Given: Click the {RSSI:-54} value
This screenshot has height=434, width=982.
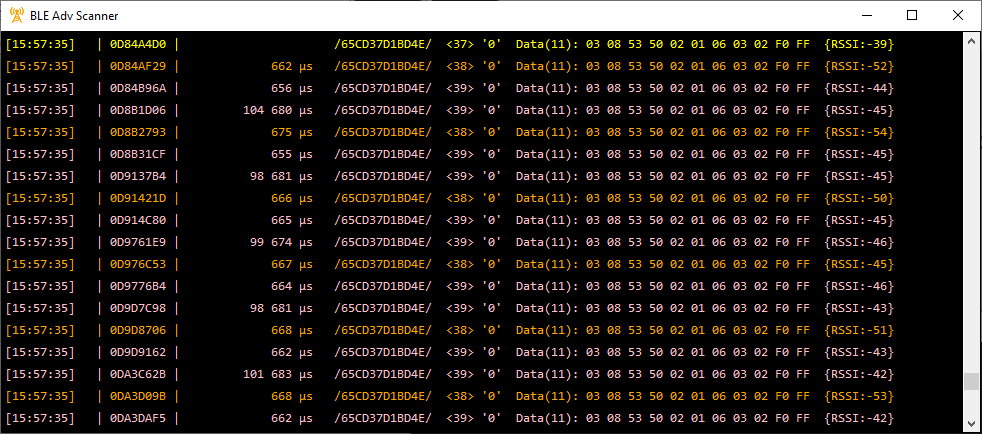Looking at the screenshot, I should click(x=859, y=132).
